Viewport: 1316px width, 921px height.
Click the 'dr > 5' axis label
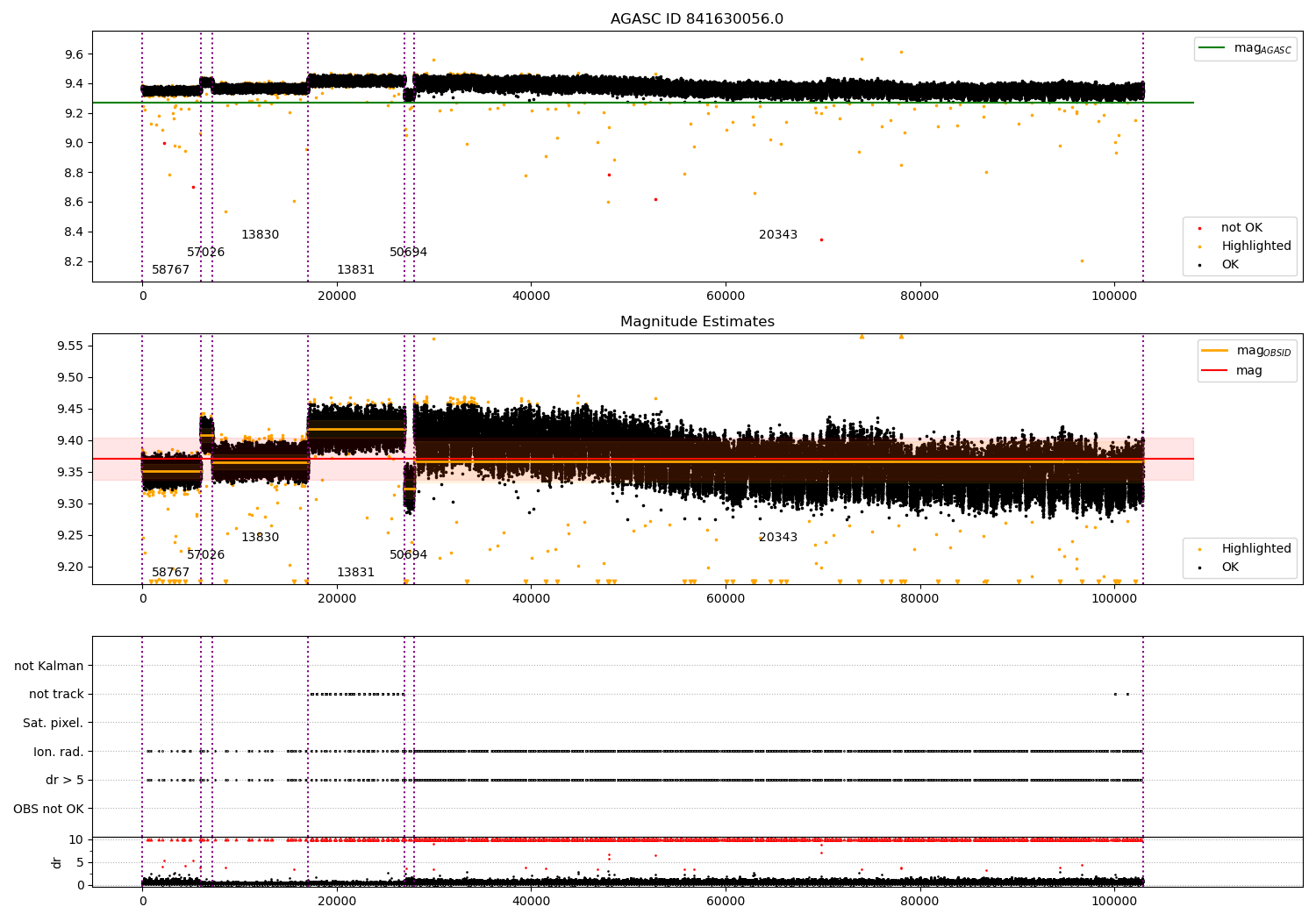(65, 780)
